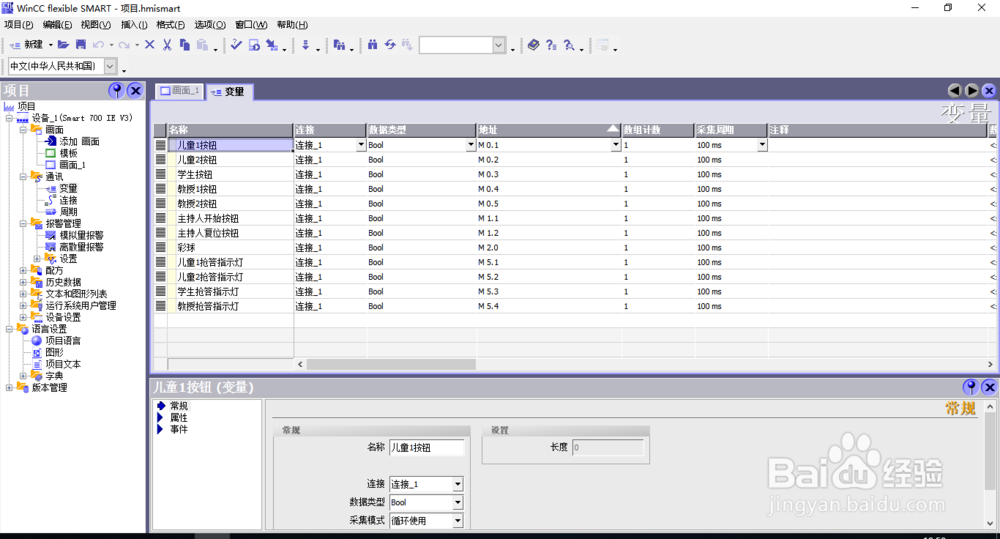
Task: Start runtime simulator icon
Action: pos(254,45)
